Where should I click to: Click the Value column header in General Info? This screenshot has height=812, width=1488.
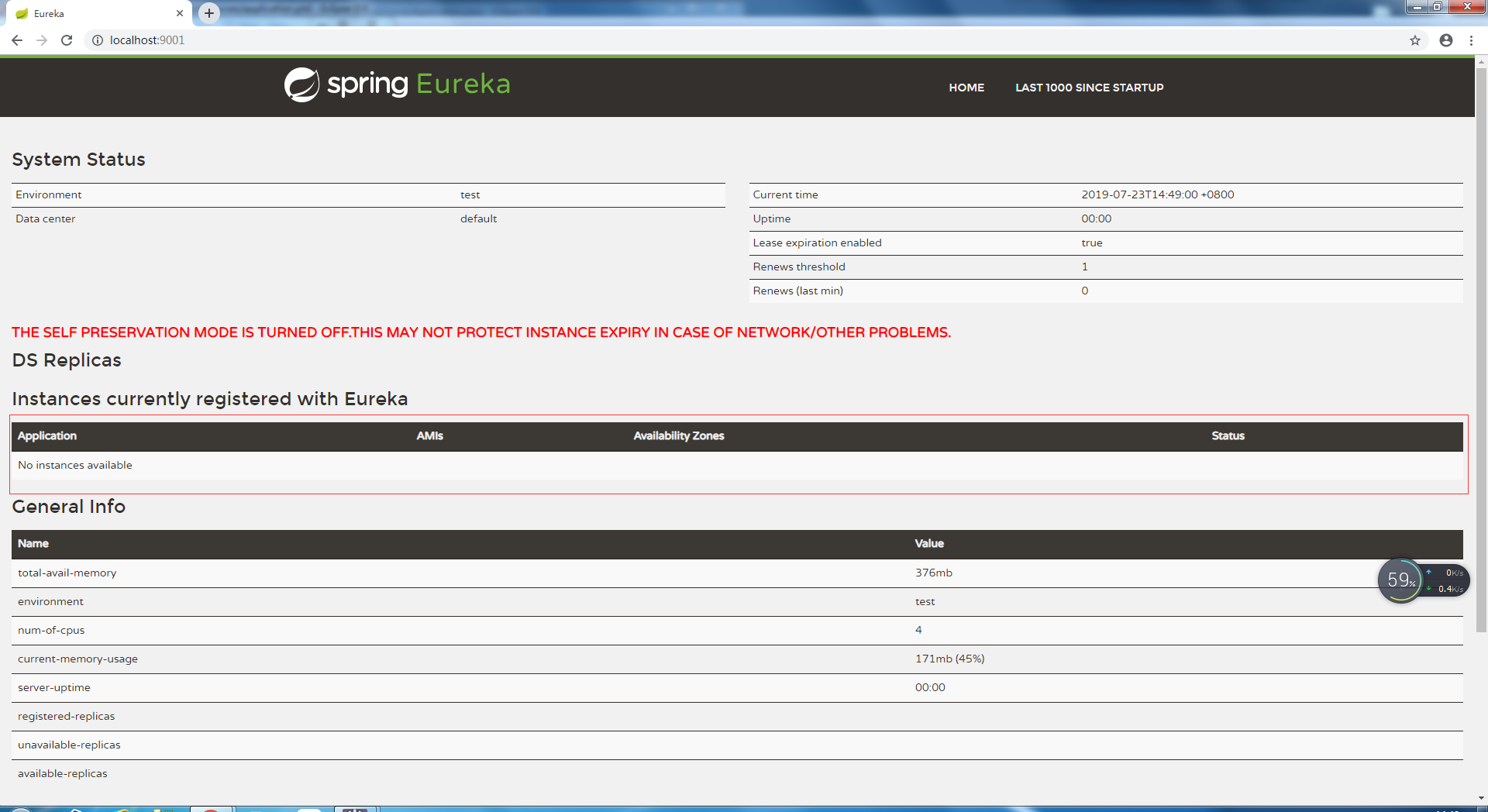(x=929, y=544)
